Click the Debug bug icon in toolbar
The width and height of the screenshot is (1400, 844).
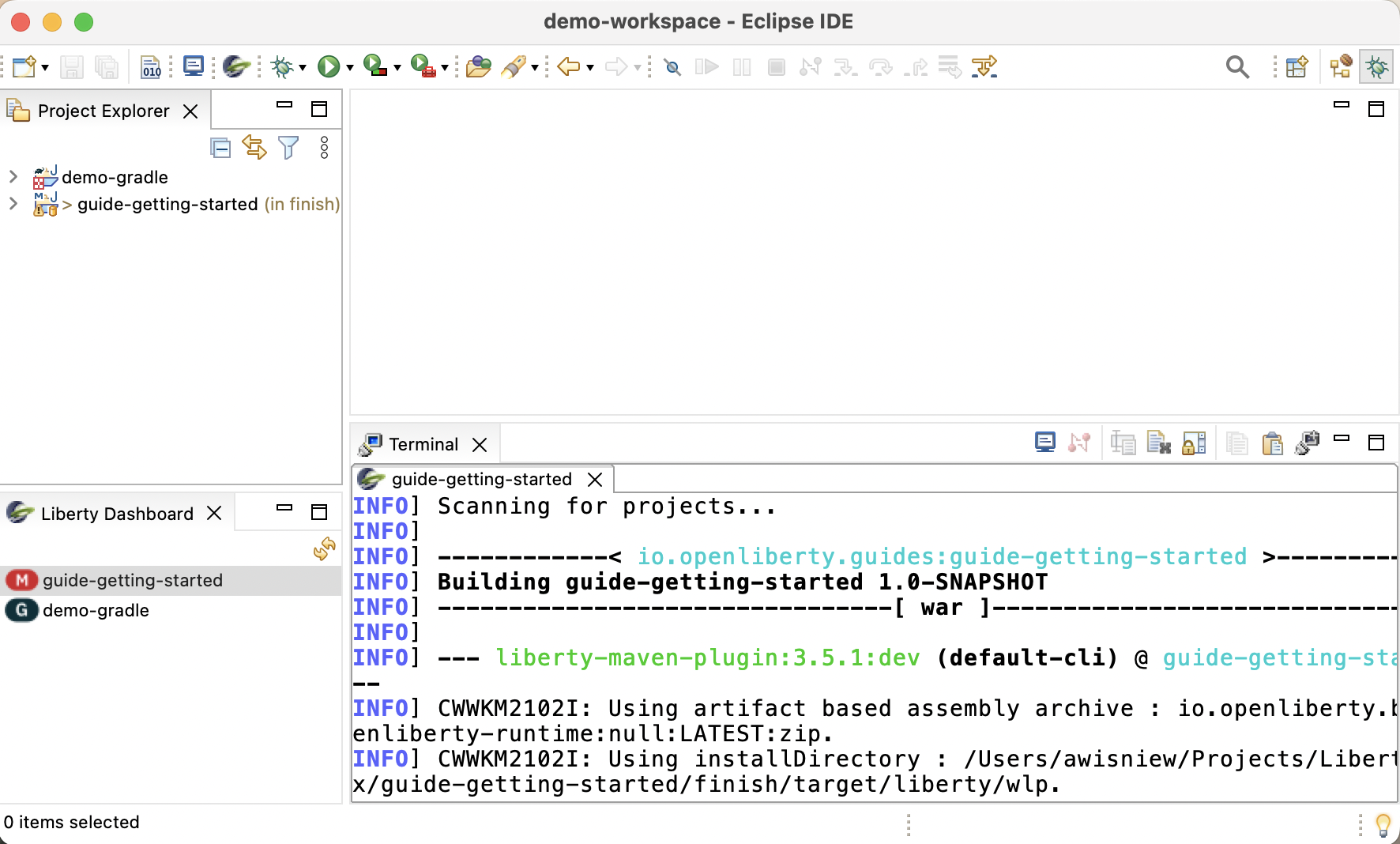(x=282, y=66)
